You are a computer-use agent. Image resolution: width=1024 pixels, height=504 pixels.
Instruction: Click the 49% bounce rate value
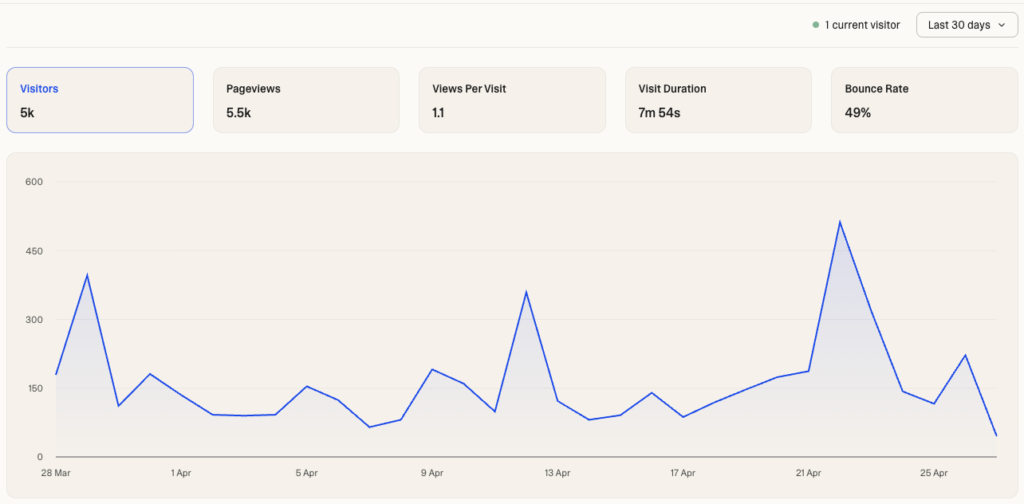[857, 113]
